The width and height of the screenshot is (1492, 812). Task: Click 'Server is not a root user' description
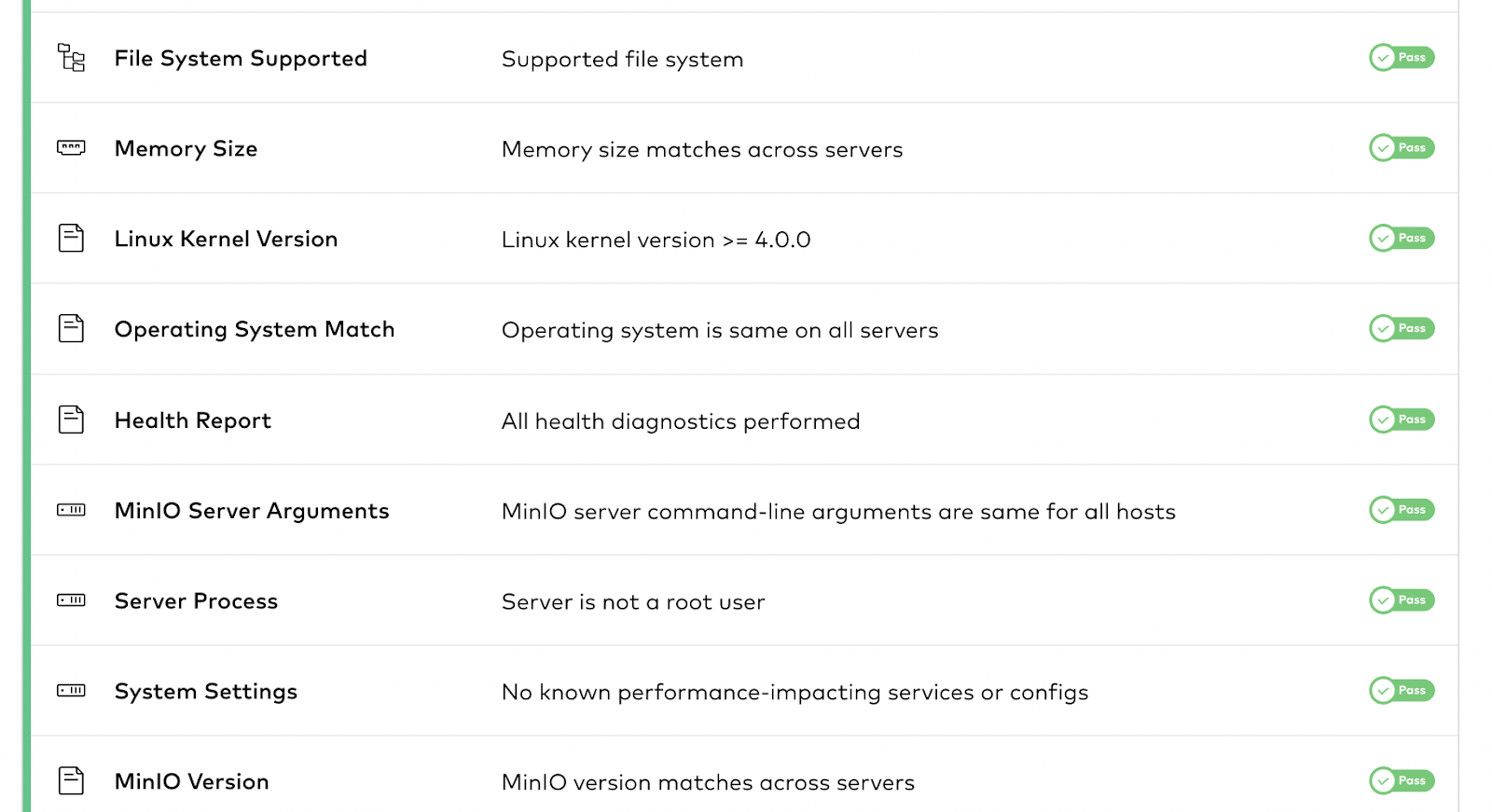[x=633, y=602]
